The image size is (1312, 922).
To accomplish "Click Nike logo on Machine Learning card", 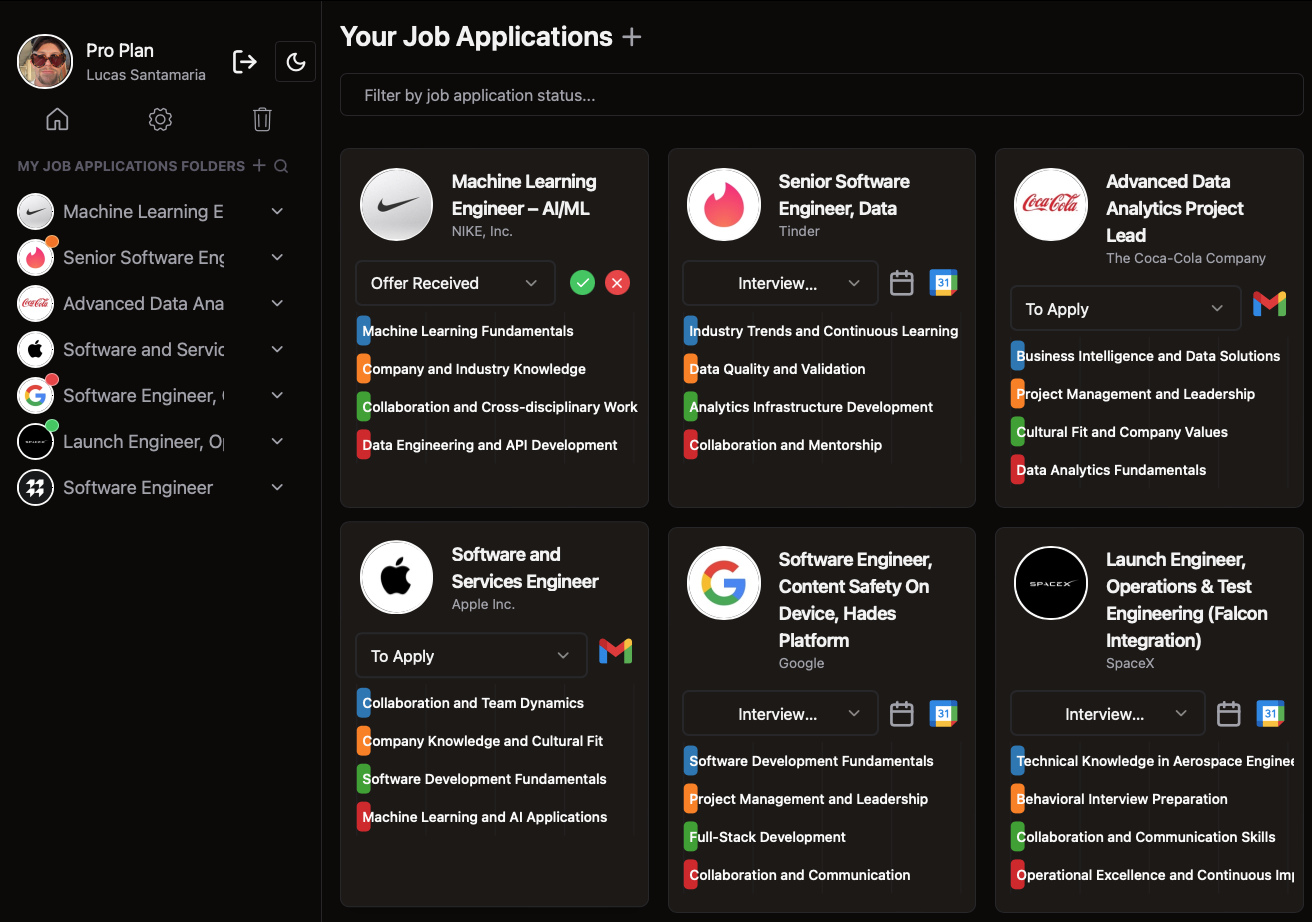I will tap(397, 205).
